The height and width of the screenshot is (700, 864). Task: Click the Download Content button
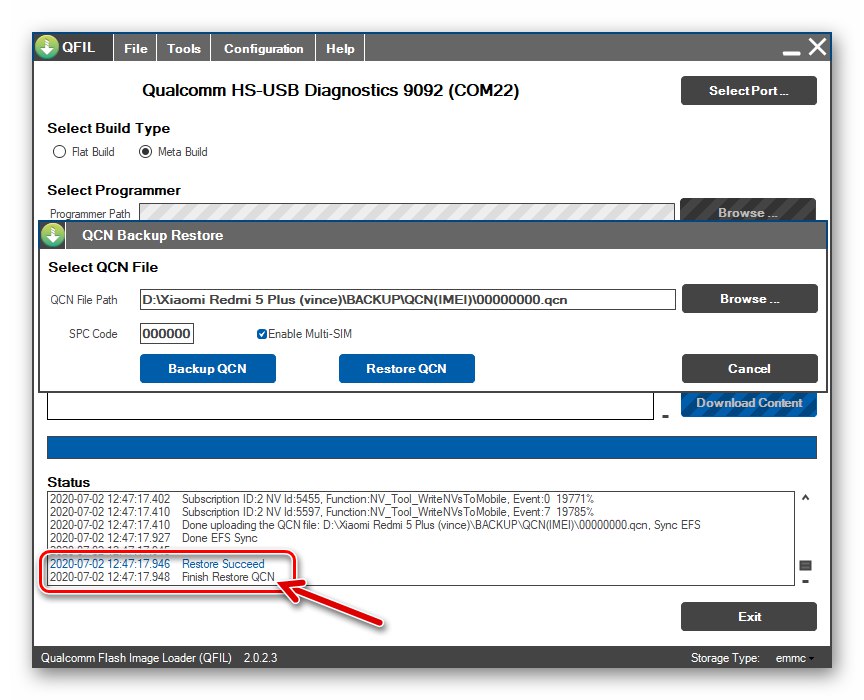point(748,403)
